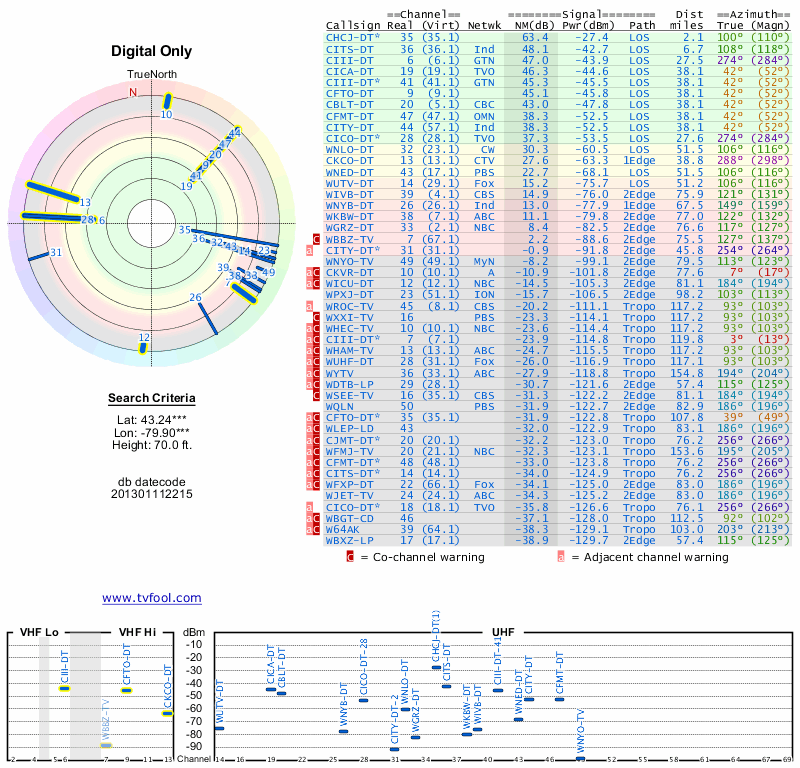This screenshot has width=800, height=768.
Task: Click the red N north marker on the radar
Action: click(132, 93)
